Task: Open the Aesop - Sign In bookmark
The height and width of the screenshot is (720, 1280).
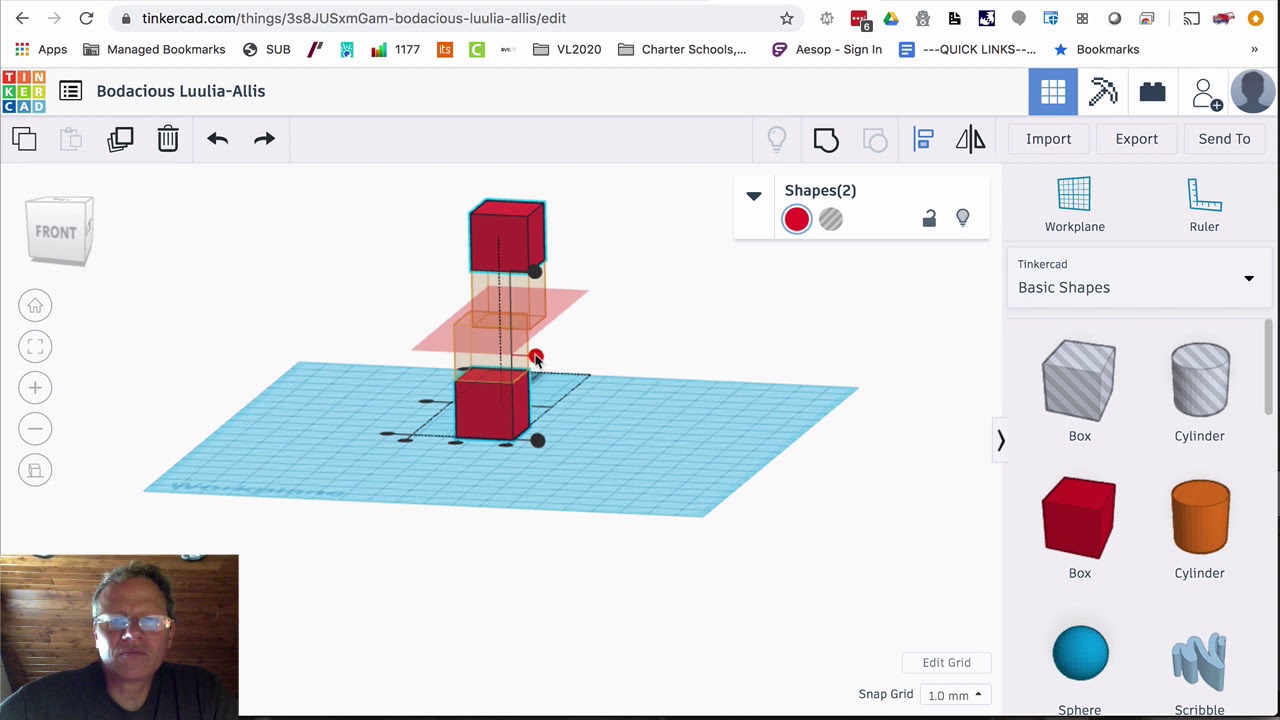Action: 827,49
